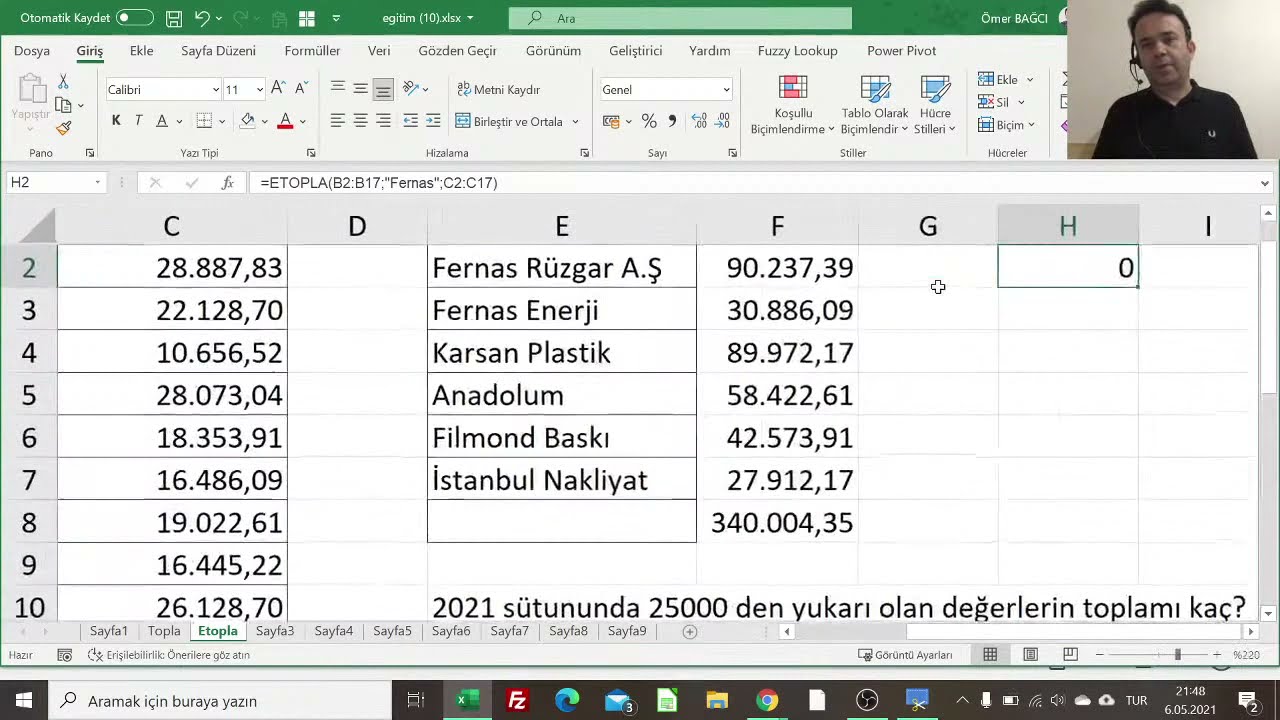This screenshot has width=1280, height=720.
Task: Click the Cut scissors icon
Action: 63,81
